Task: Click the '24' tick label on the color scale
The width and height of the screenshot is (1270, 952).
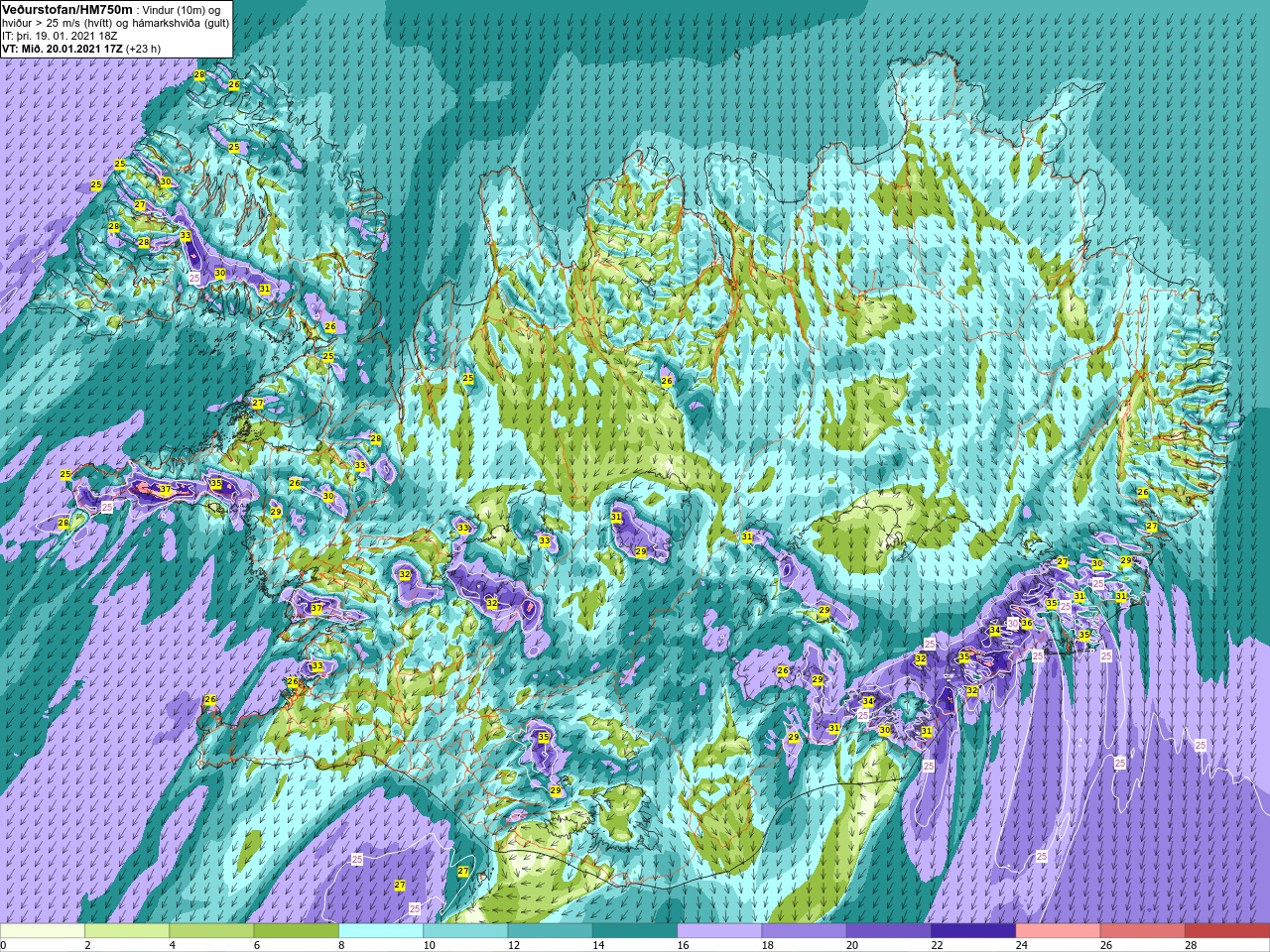Action: (x=1021, y=945)
